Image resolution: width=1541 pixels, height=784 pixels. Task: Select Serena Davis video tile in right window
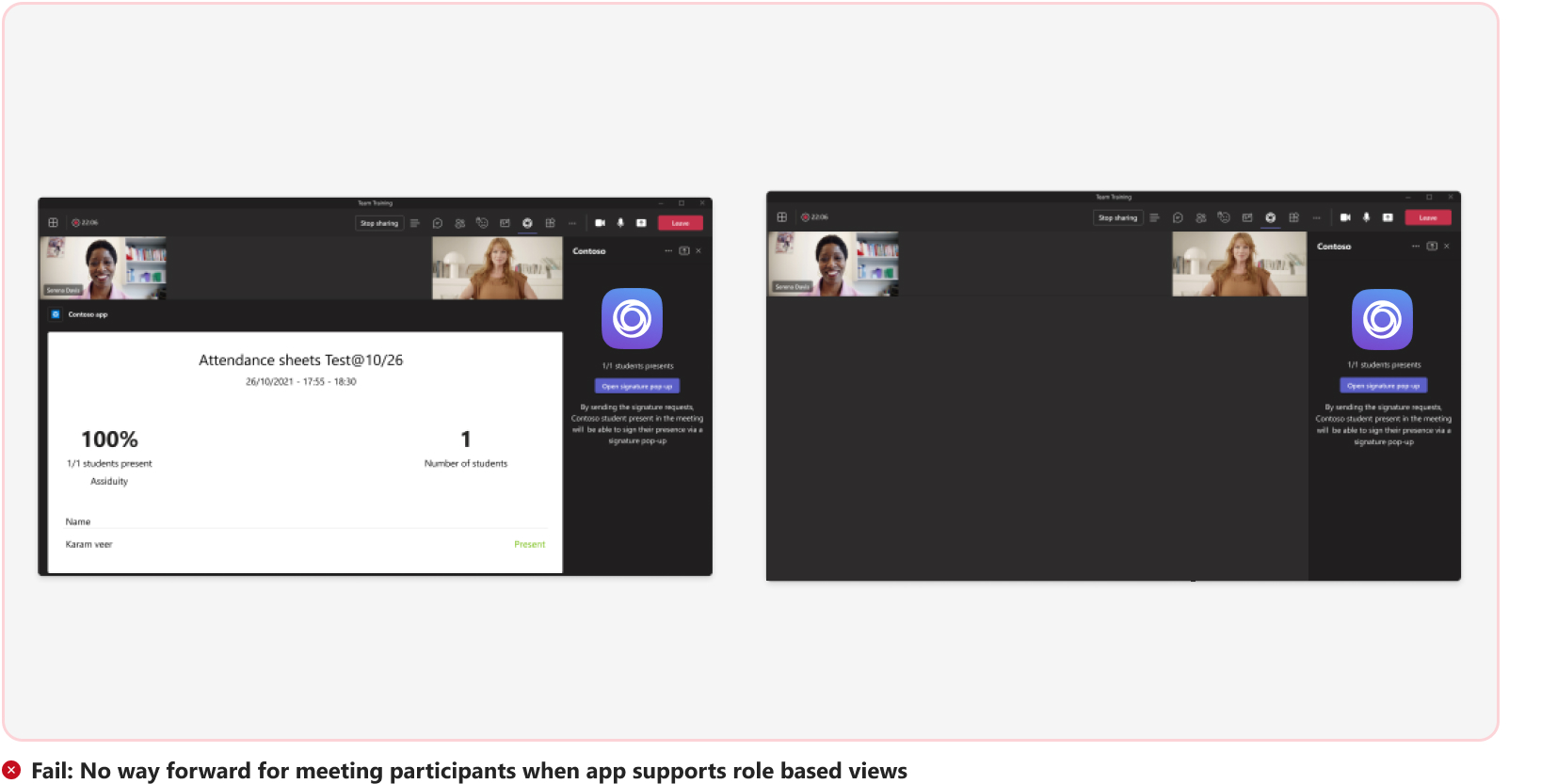tap(833, 264)
